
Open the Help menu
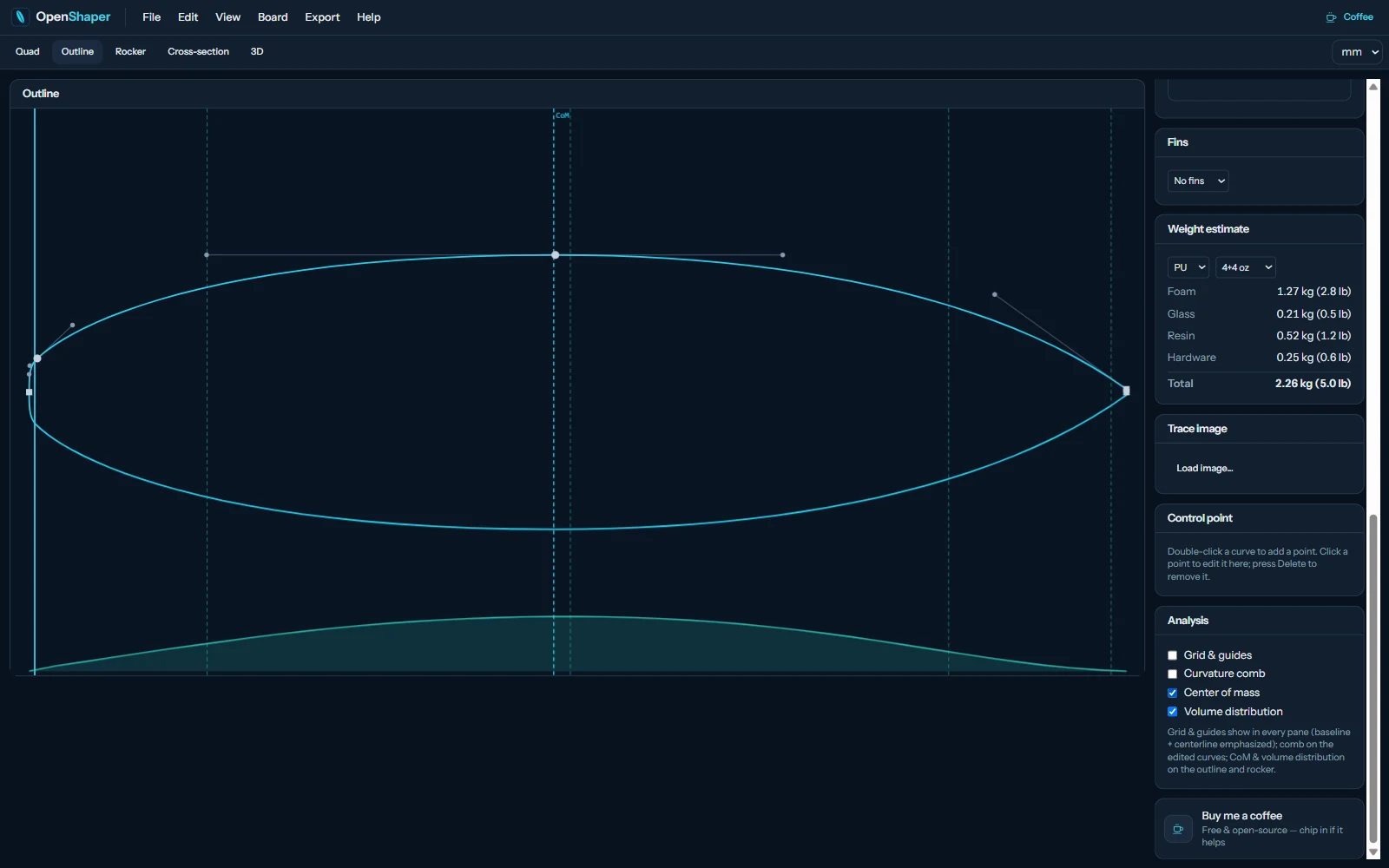click(x=368, y=17)
